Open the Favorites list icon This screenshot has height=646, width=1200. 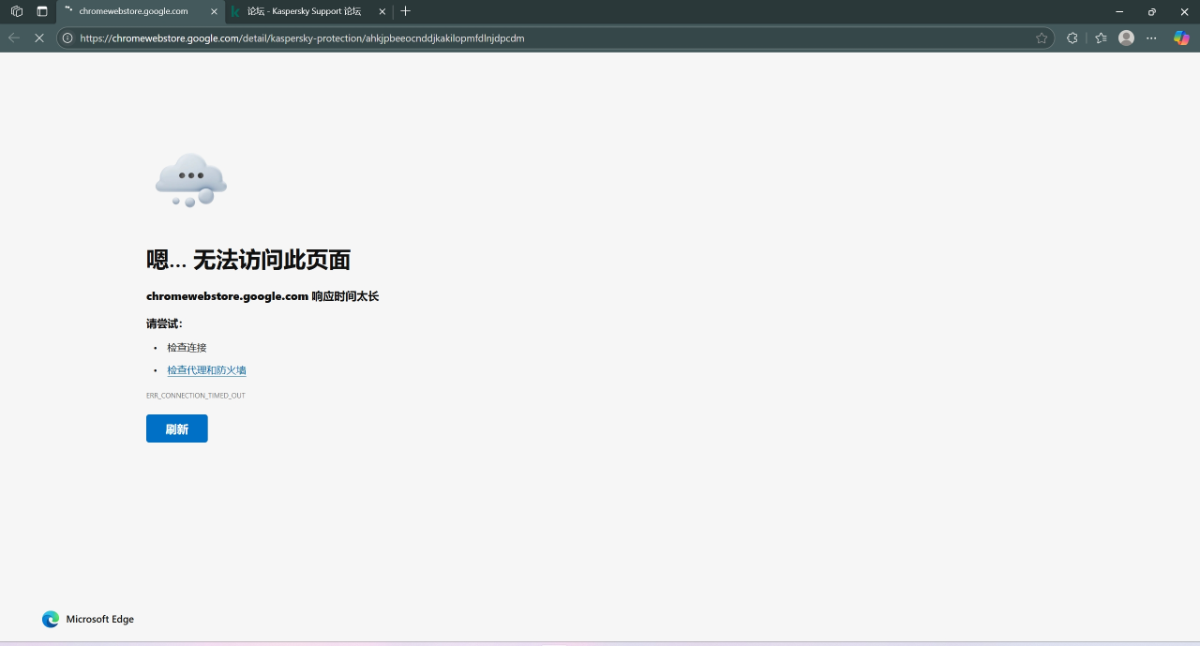click(x=1101, y=38)
